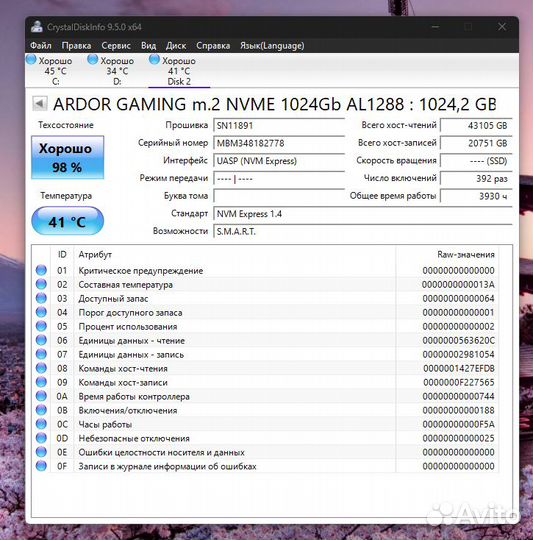Select row Критическое предупреждение
Screen dimensions: 533x540
pyautogui.click(x=265, y=270)
